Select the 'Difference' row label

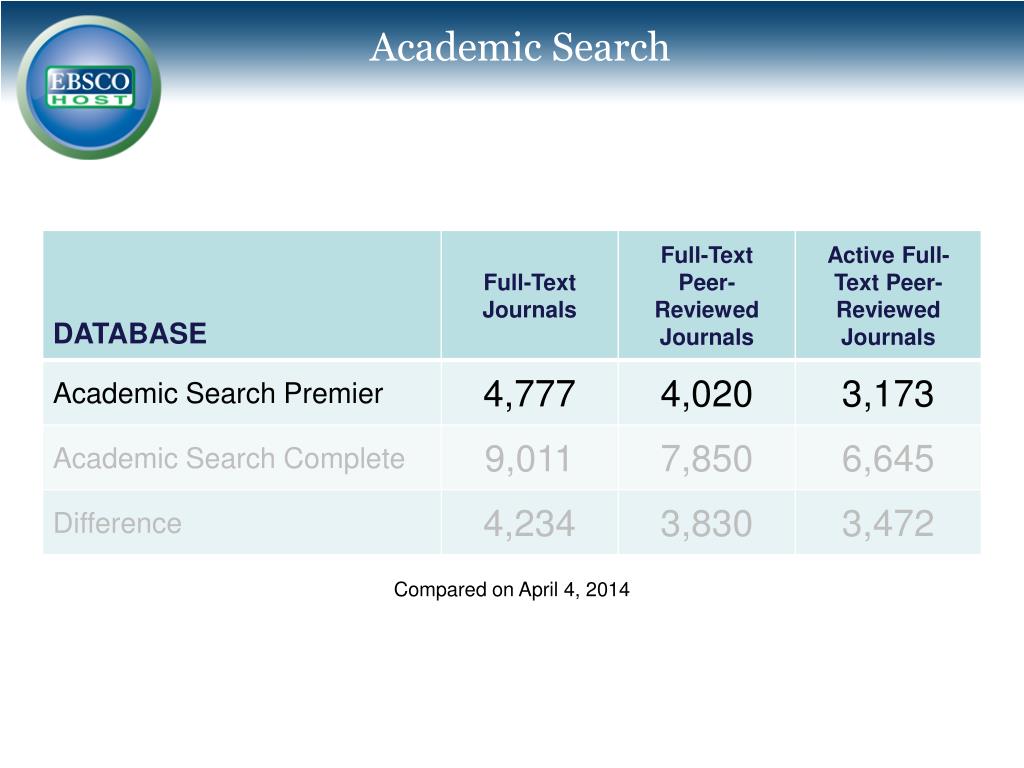coord(118,523)
